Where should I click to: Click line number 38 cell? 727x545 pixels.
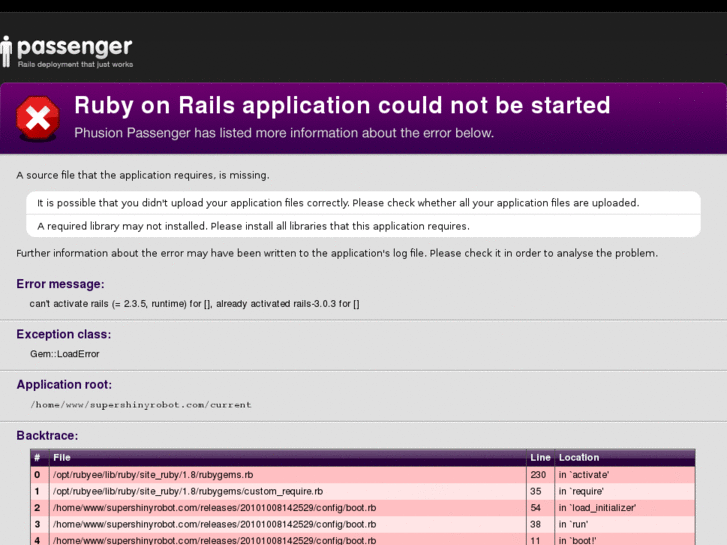538,524
